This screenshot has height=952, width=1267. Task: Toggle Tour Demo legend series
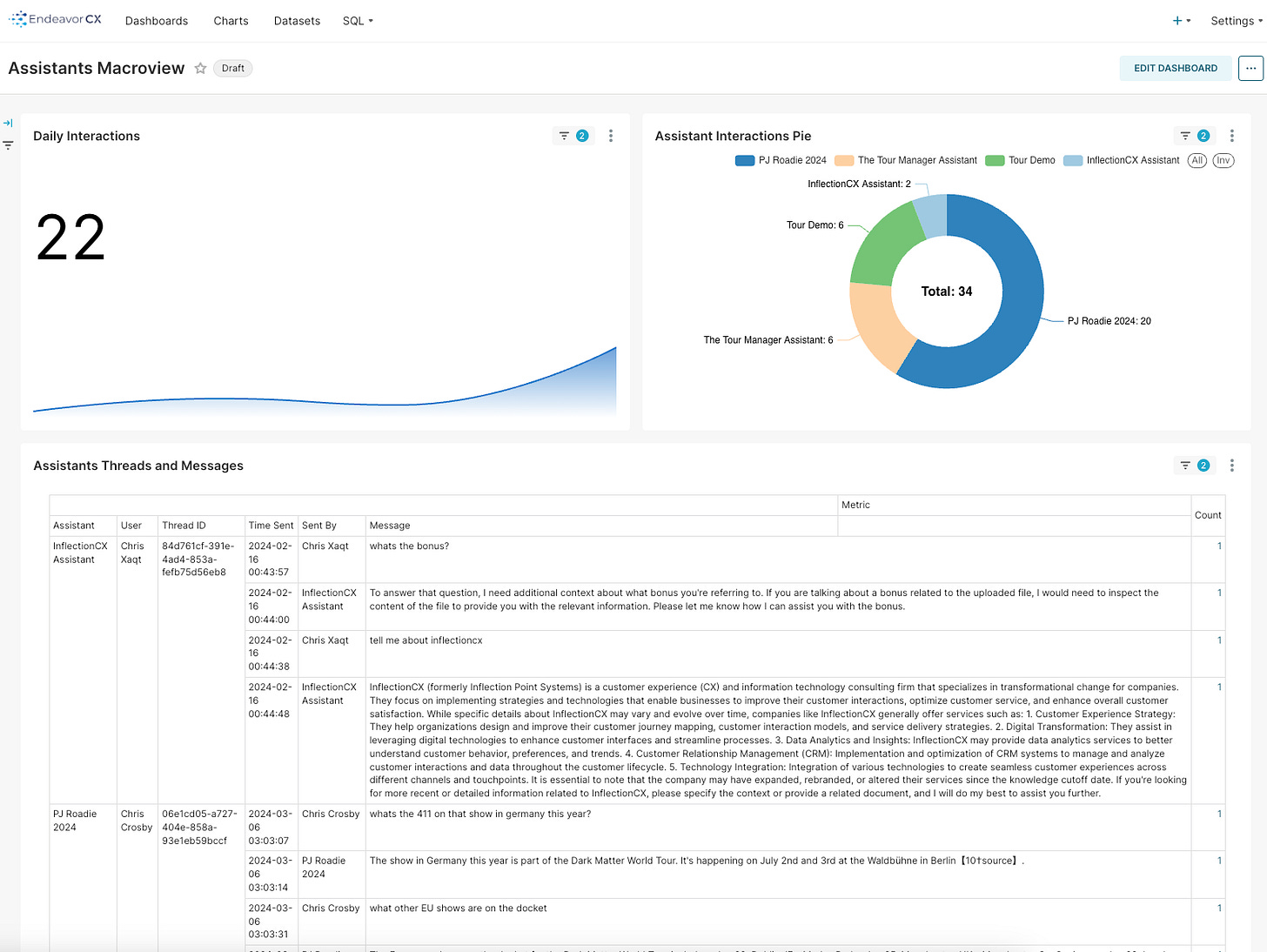(1020, 160)
